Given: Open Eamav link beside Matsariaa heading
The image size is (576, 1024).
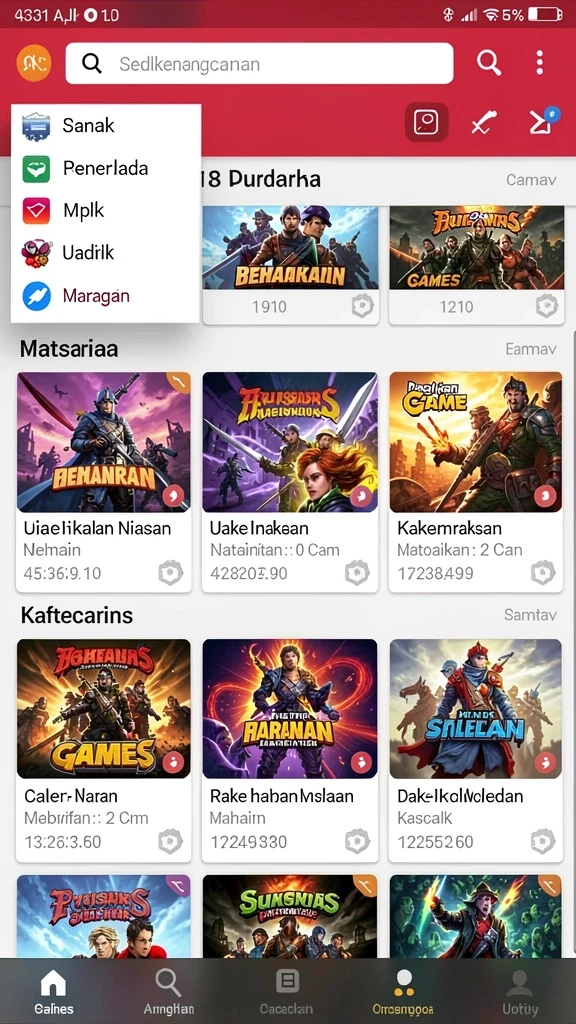Looking at the screenshot, I should pos(531,349).
